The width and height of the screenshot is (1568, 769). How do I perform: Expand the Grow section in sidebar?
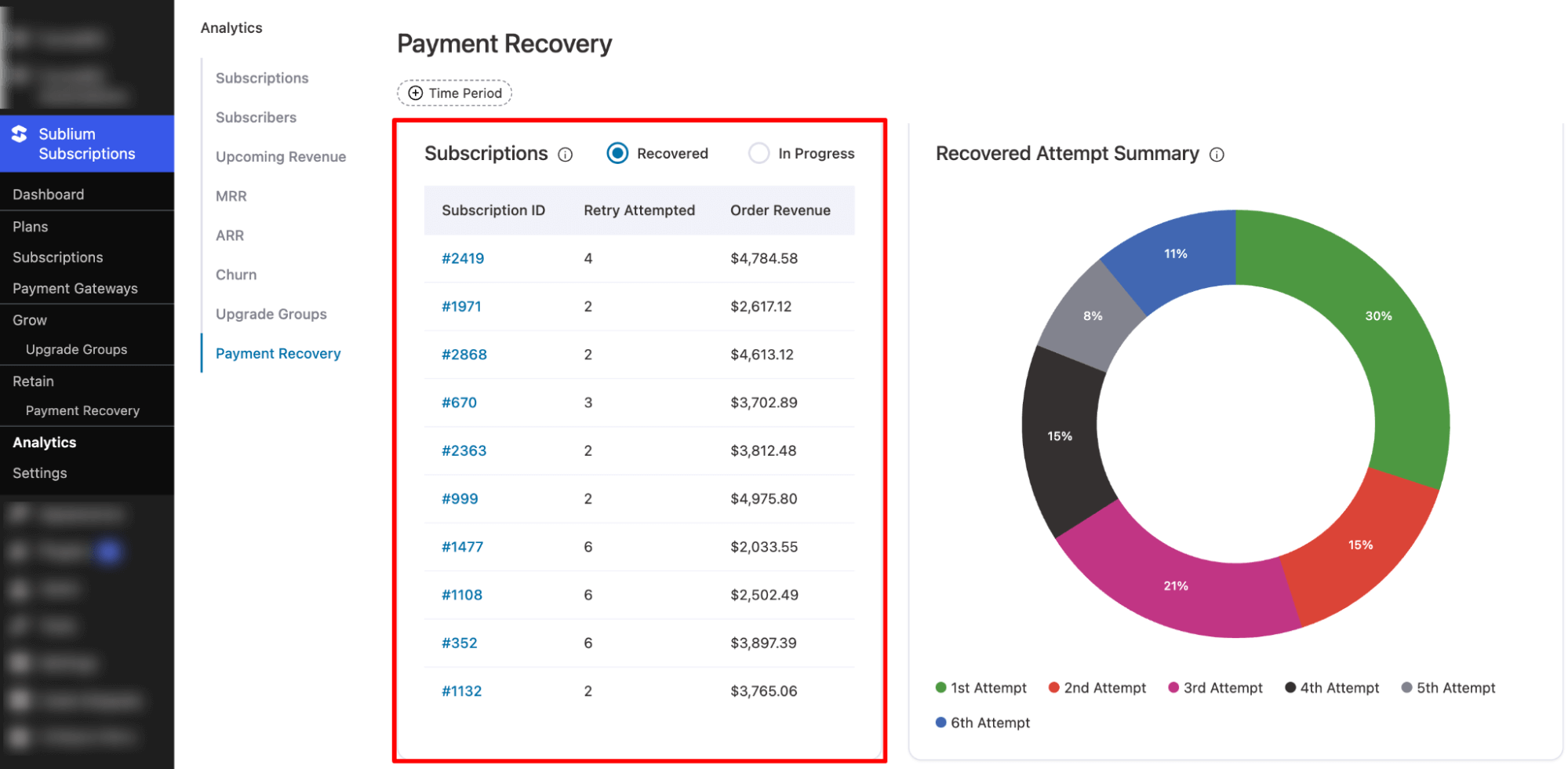[29, 319]
